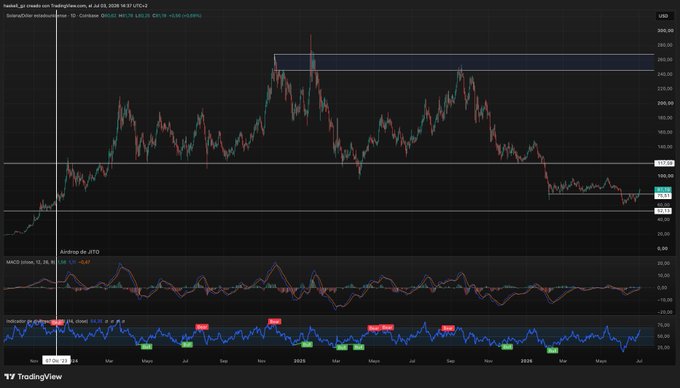
Task: Click the header text 'creado con TradingView.com'
Action: click(x=57, y=6)
